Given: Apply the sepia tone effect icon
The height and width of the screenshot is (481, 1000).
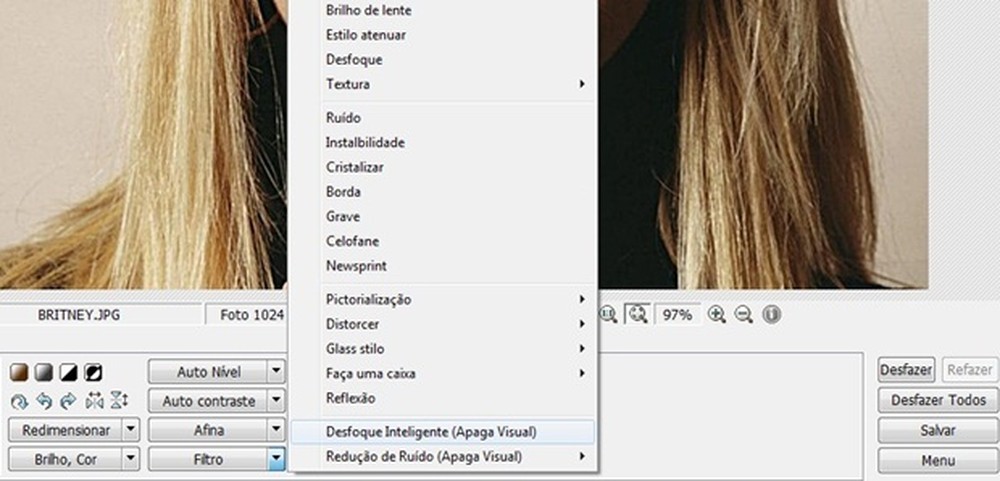Looking at the screenshot, I should pyautogui.click(x=20, y=373).
